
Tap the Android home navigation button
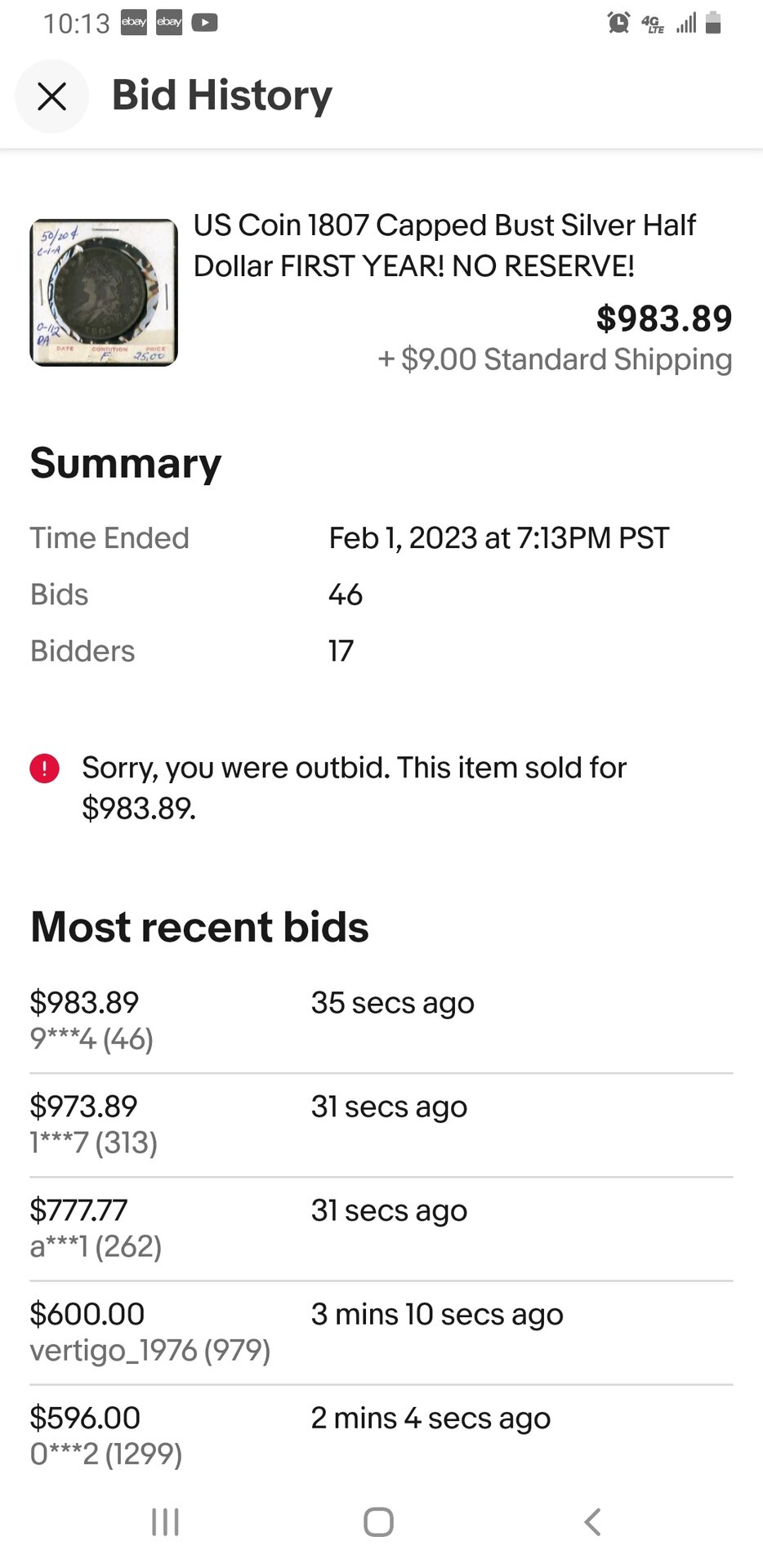pos(378,1522)
